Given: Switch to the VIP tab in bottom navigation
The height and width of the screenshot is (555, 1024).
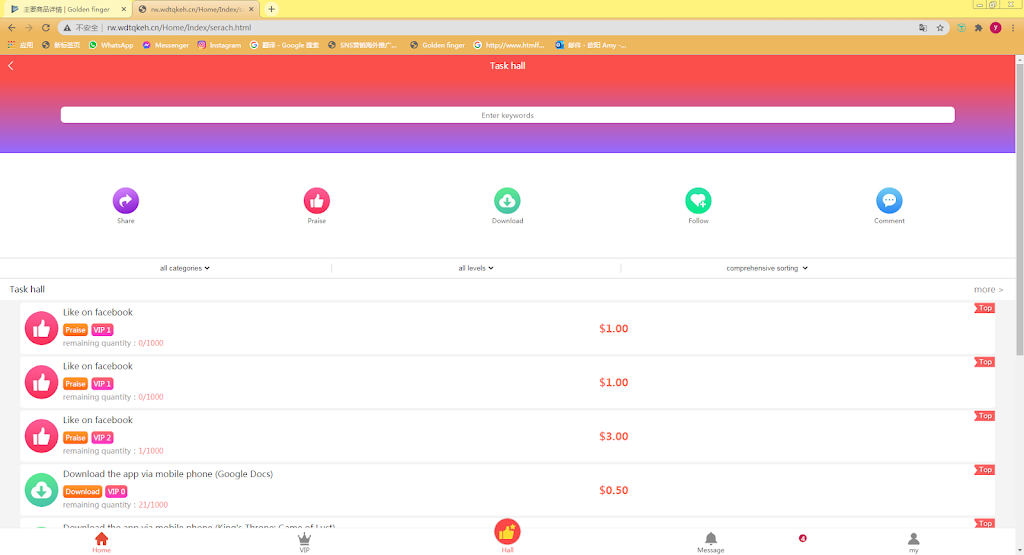Looking at the screenshot, I should tap(304, 542).
